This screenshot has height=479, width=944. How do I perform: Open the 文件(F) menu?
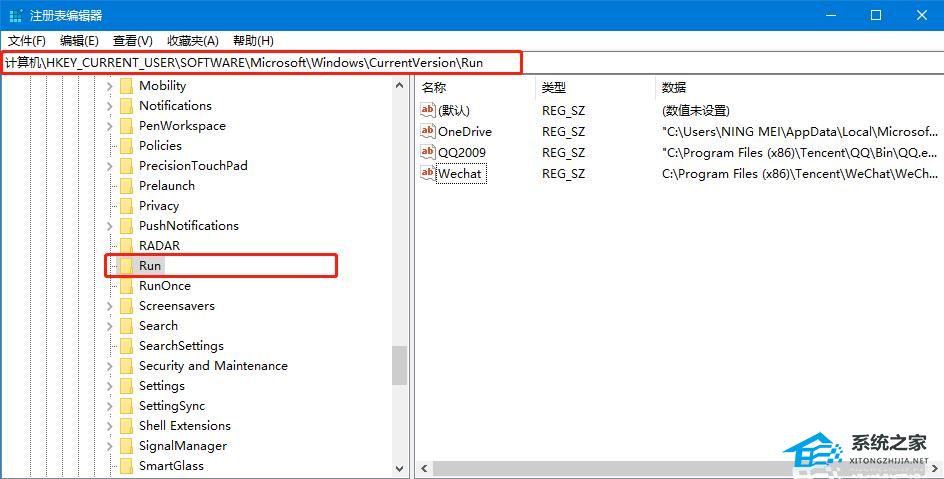point(27,40)
